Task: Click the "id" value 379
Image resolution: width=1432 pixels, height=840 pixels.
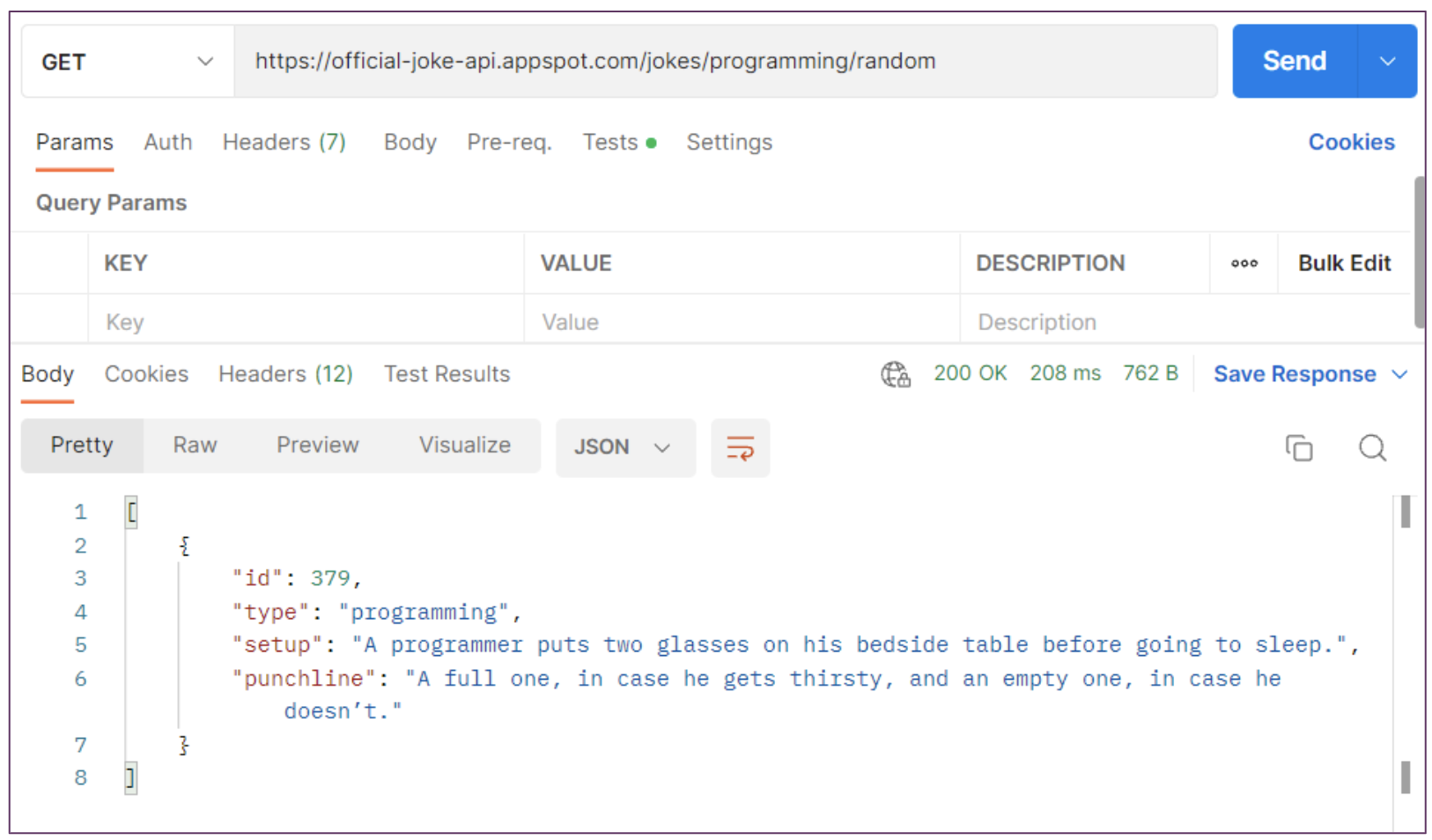Action: (x=330, y=578)
